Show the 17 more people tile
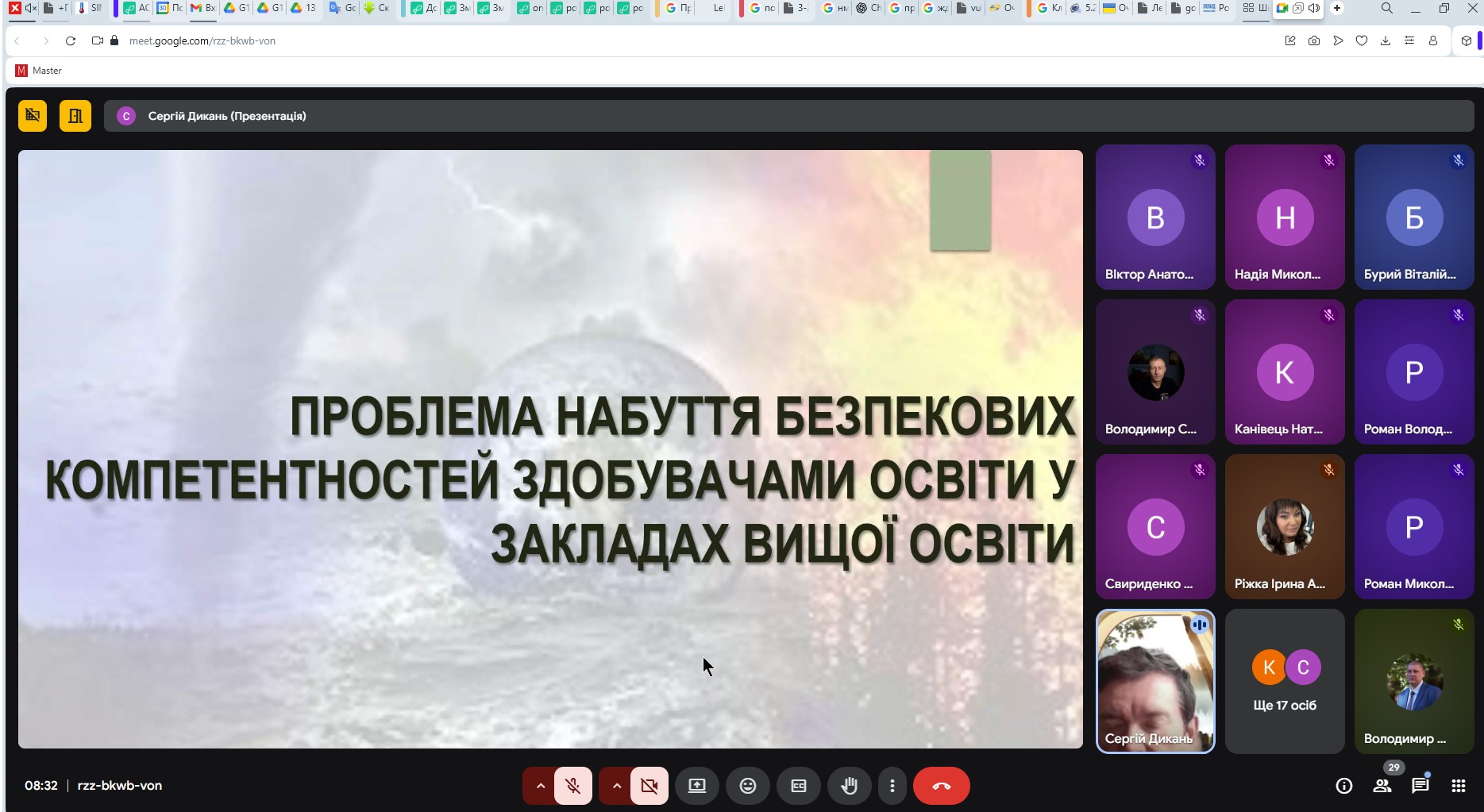The width and height of the screenshot is (1484, 812). pyautogui.click(x=1284, y=681)
